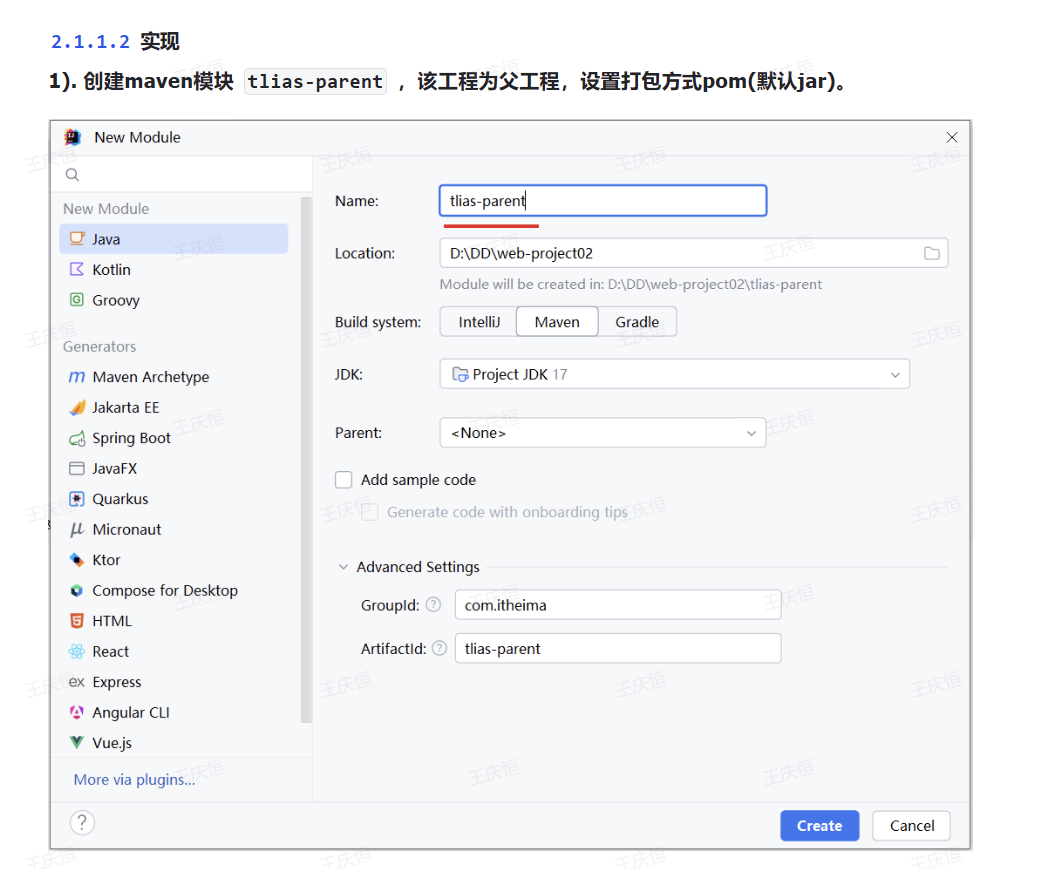Click into the GroupId text field
1046x869 pixels.
(x=616, y=605)
